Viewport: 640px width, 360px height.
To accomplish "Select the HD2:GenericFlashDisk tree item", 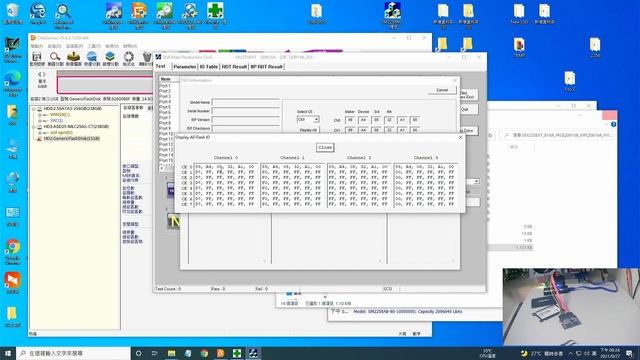I will tap(71, 138).
